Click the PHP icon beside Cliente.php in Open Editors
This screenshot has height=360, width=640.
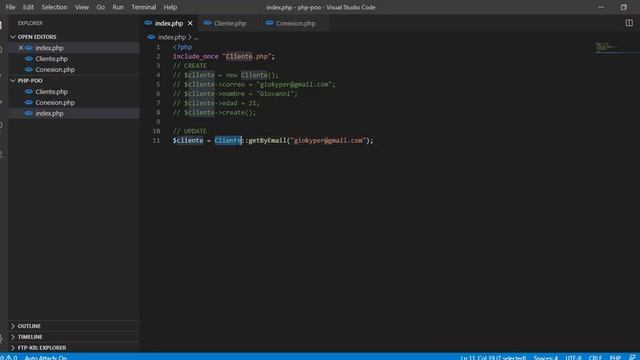(29, 59)
